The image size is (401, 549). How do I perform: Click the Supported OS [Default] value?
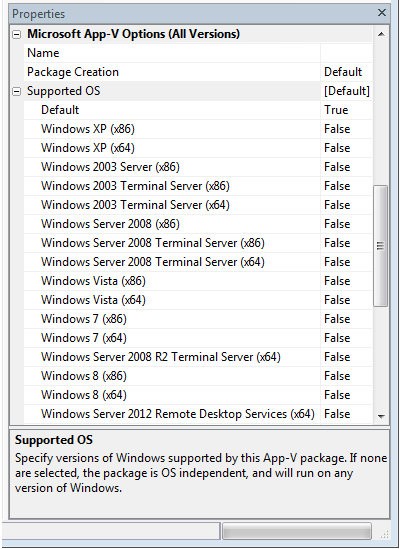coord(346,91)
